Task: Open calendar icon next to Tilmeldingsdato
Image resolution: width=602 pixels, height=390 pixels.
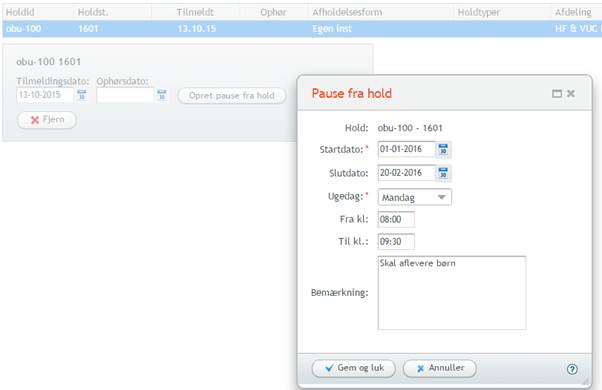Action: coord(82,95)
